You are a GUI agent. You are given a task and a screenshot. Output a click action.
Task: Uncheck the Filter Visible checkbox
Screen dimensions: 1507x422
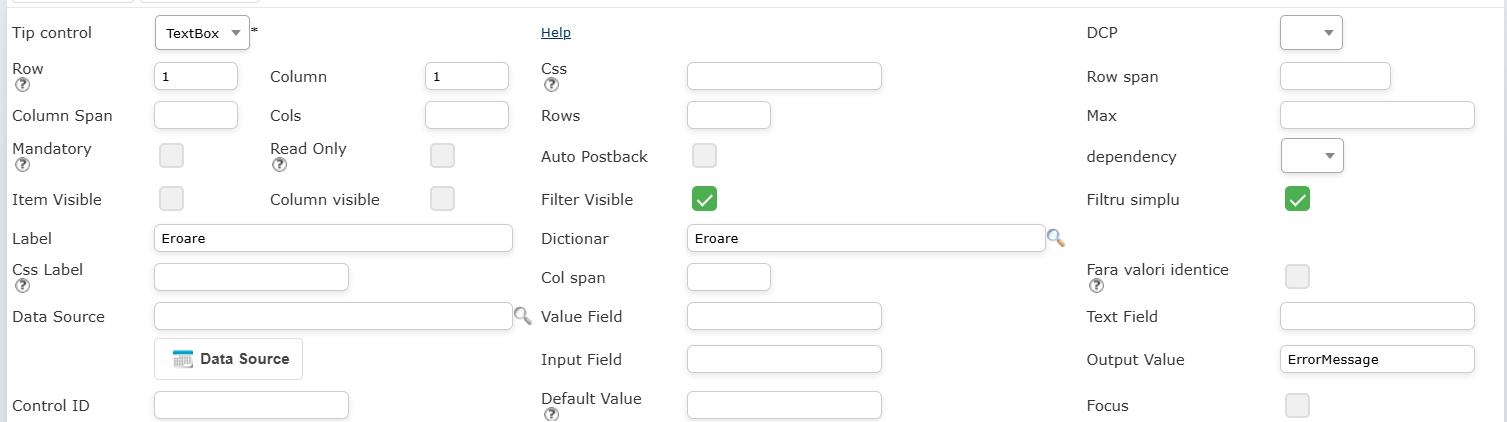704,199
